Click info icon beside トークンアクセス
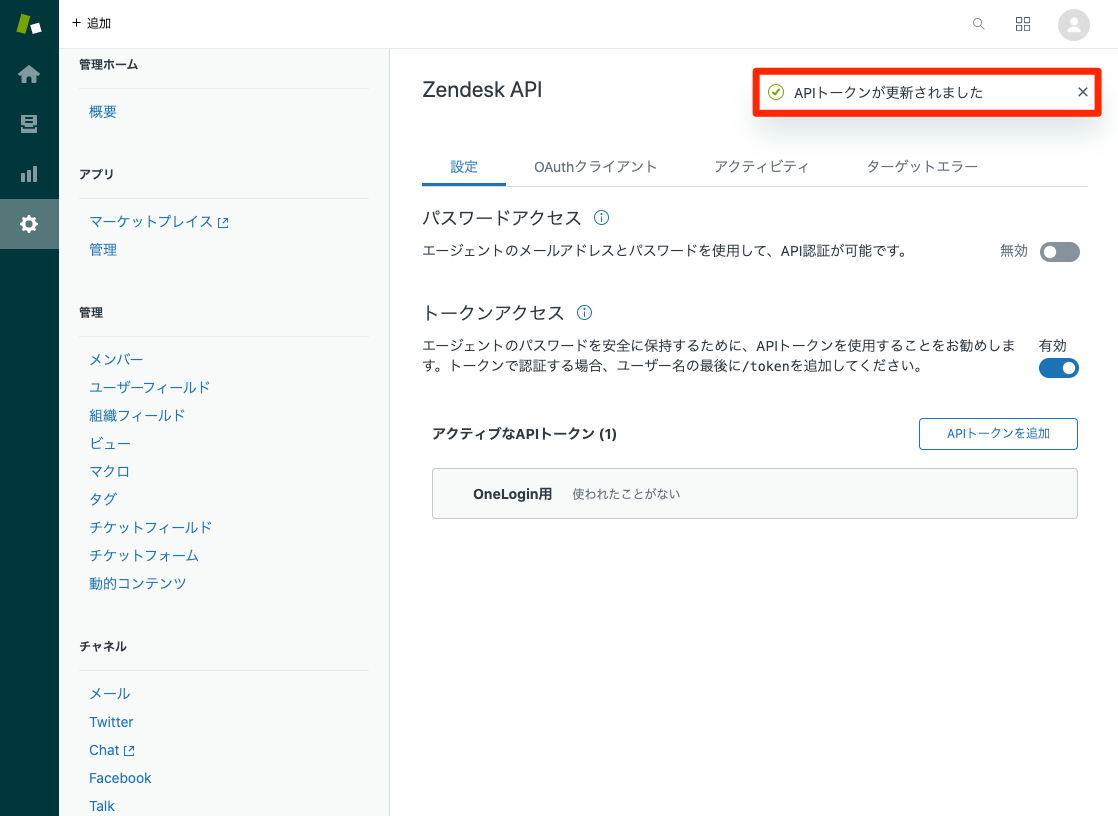Image resolution: width=1118 pixels, height=816 pixels. (584, 312)
